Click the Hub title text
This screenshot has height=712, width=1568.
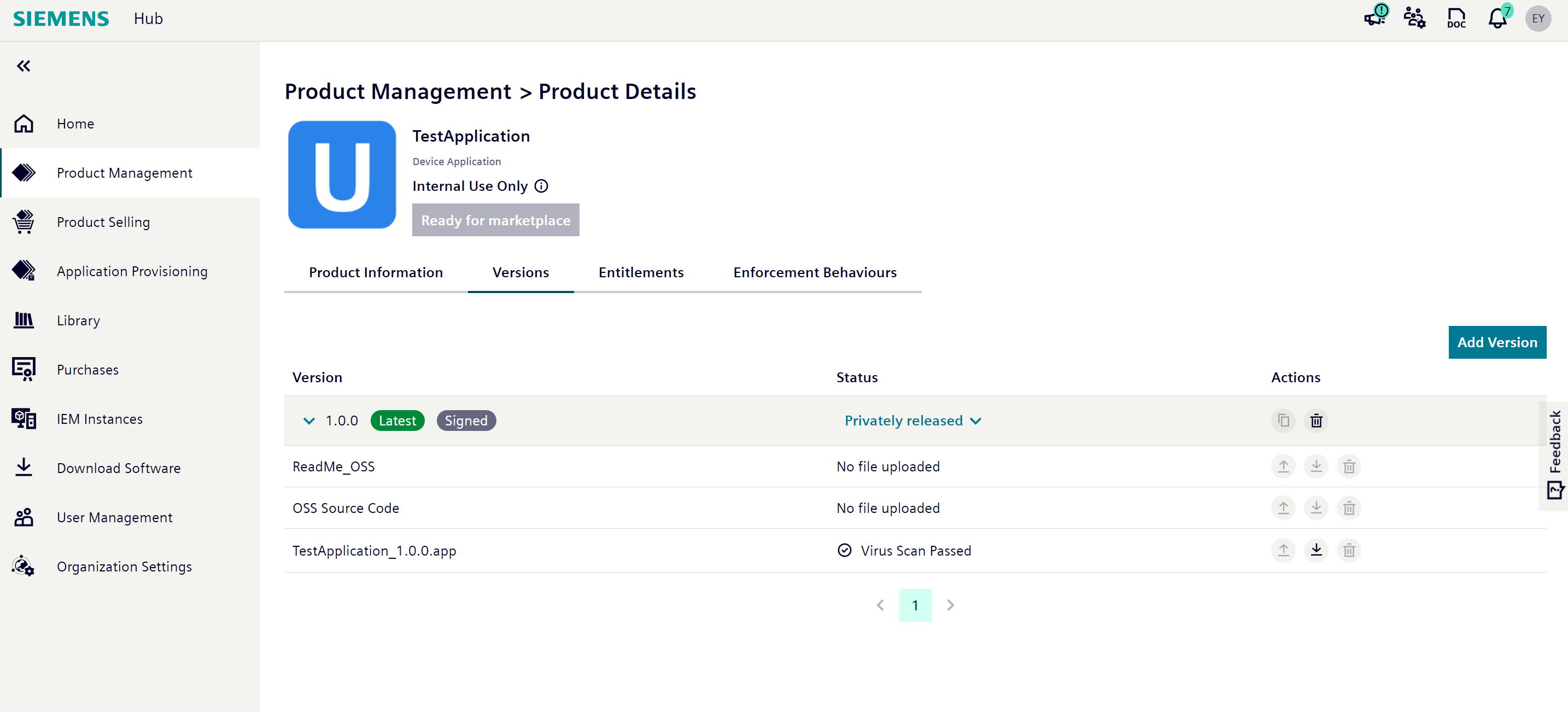(148, 19)
